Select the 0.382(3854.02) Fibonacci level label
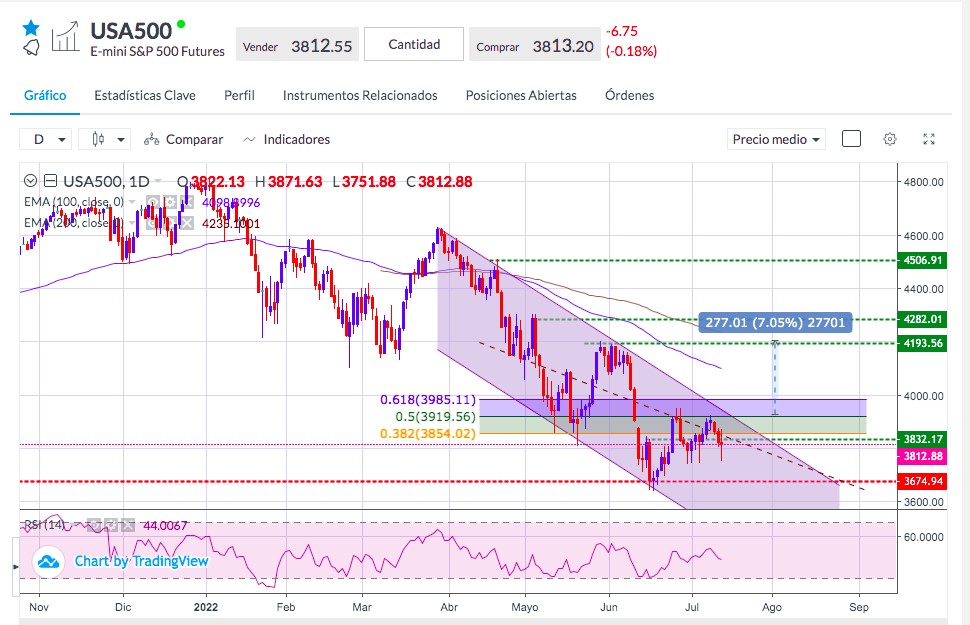Image resolution: width=970 pixels, height=625 pixels. tap(428, 434)
